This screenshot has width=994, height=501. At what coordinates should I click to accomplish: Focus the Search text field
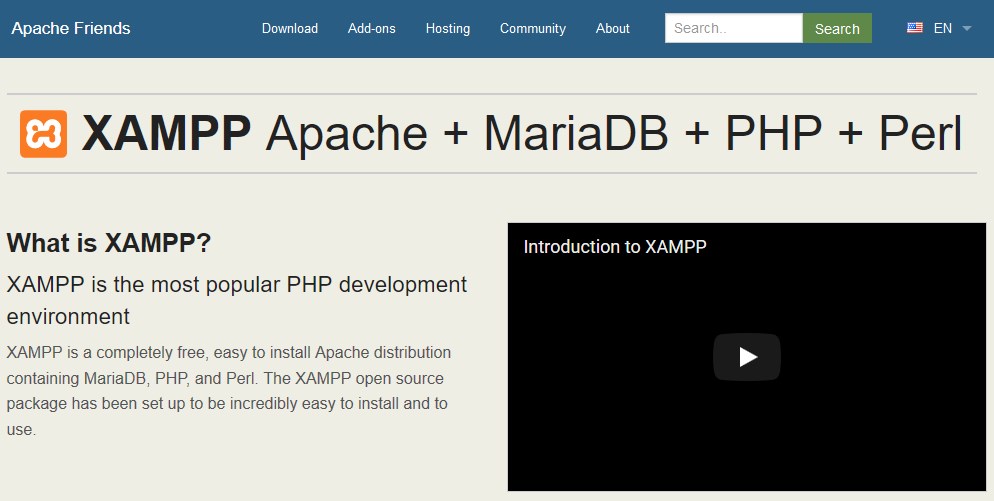click(x=733, y=28)
